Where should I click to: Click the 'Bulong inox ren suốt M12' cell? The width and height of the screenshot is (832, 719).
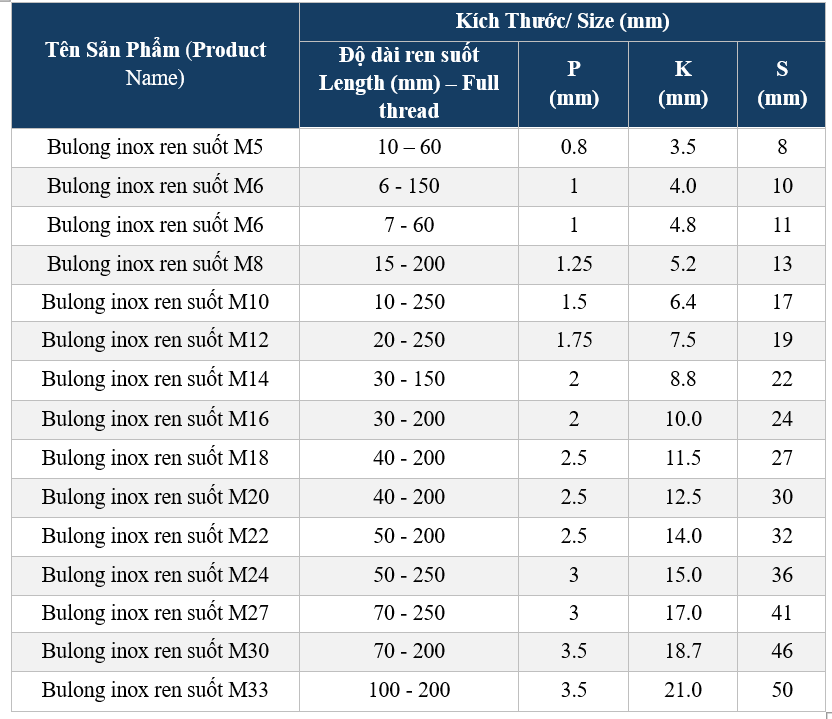155,340
